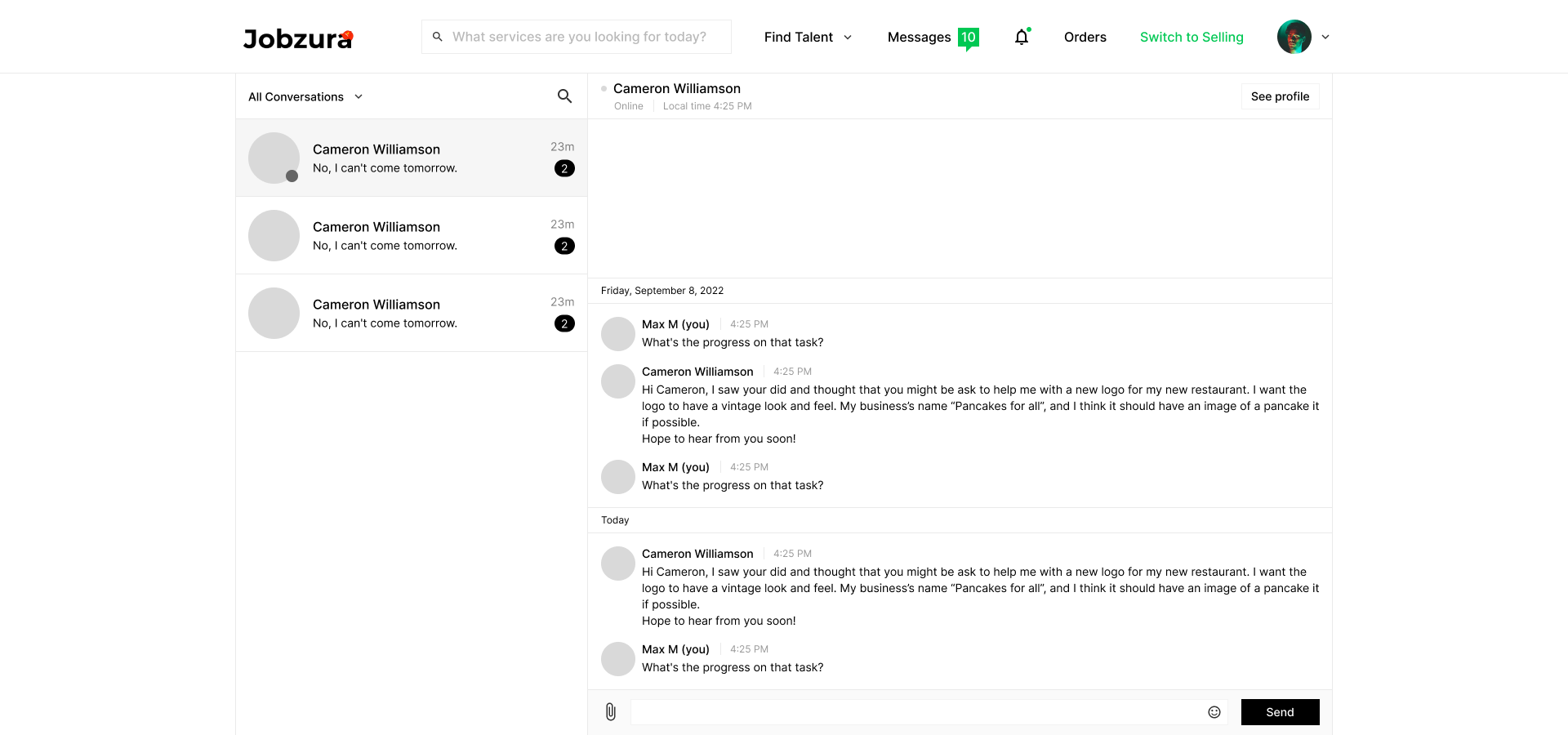Click the green messages count badge
Screen dimensions: 1568x735
(969, 38)
